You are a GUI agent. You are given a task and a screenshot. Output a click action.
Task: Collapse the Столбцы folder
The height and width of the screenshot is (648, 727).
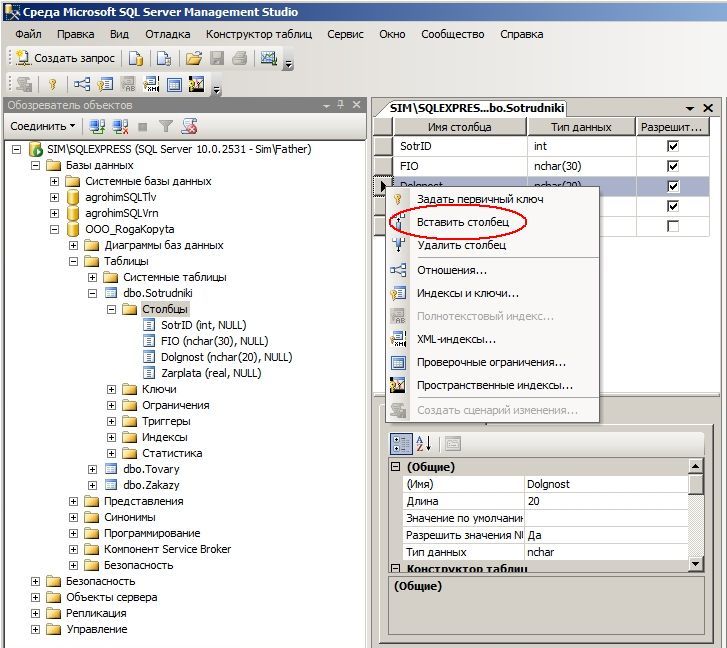coord(112,309)
